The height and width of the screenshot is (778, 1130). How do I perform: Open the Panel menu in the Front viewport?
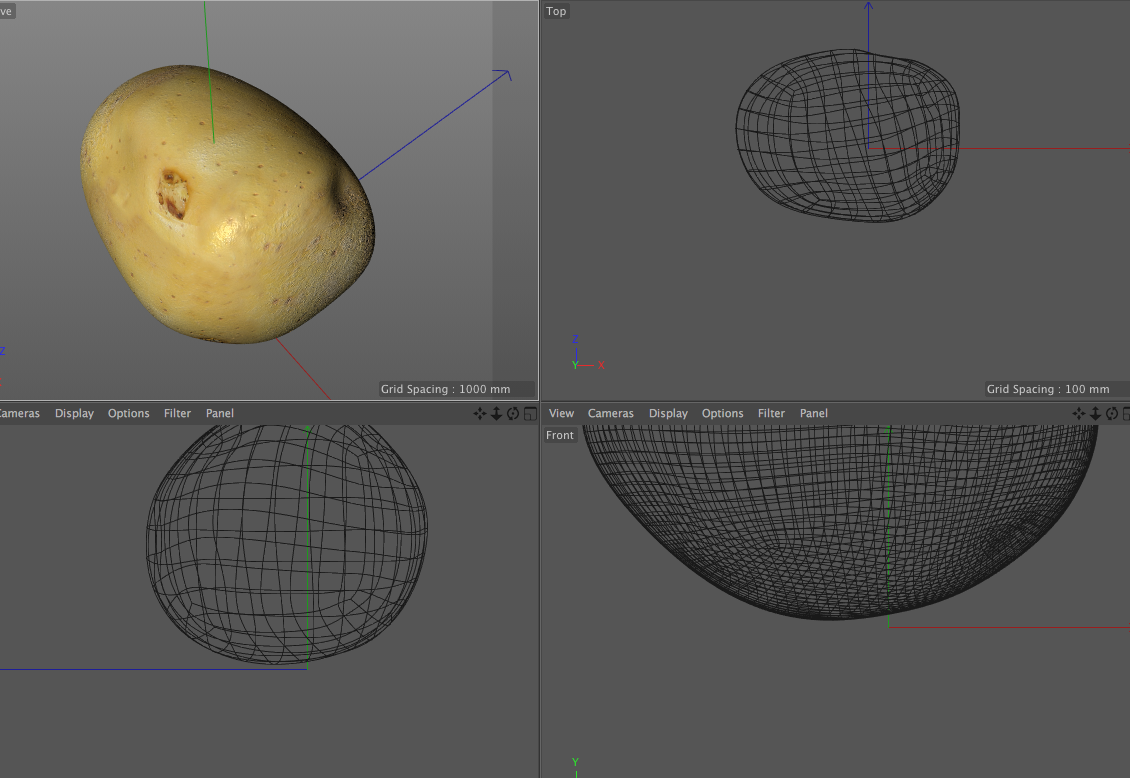814,413
